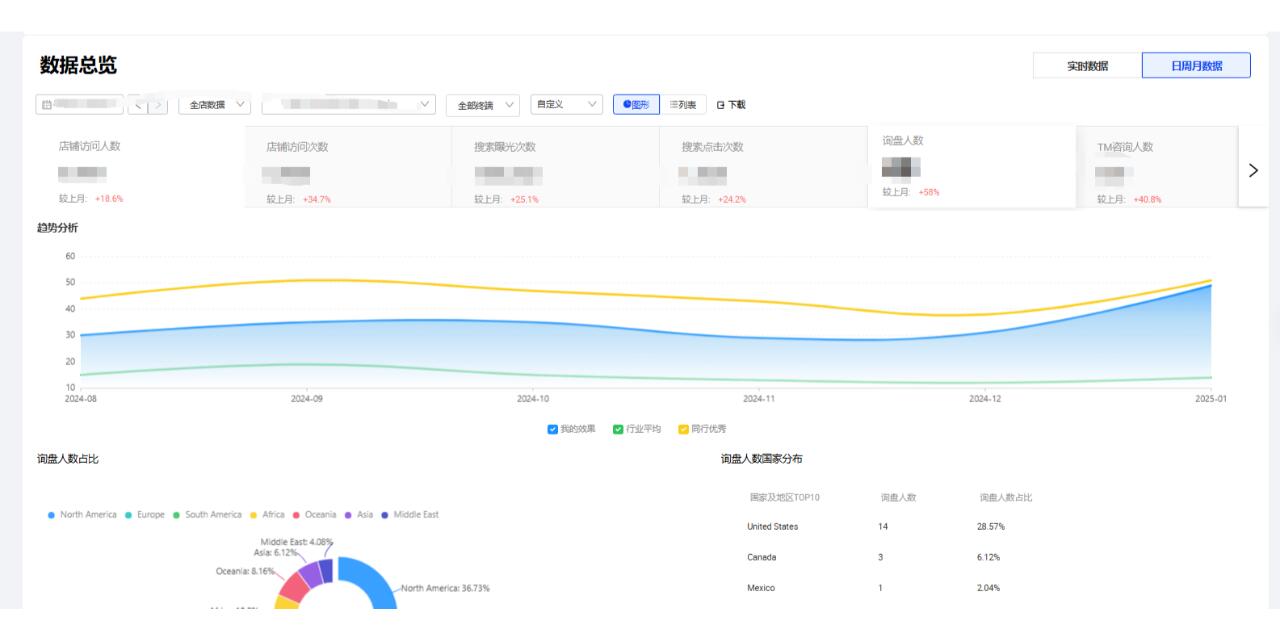The height and width of the screenshot is (639, 1280).
Task: Switch to 列表 list view
Action: tap(683, 105)
